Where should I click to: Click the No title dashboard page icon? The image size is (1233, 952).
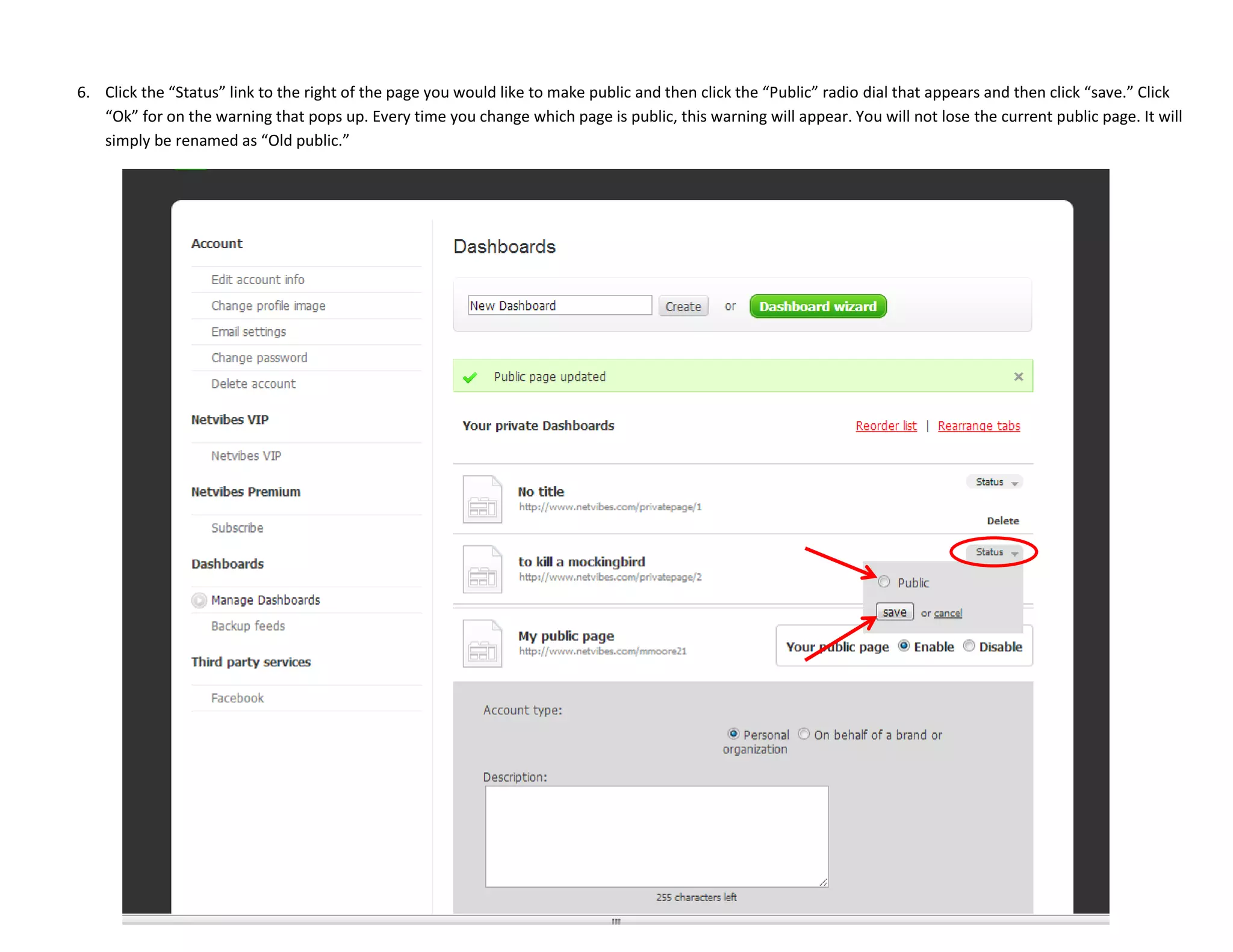(x=482, y=499)
